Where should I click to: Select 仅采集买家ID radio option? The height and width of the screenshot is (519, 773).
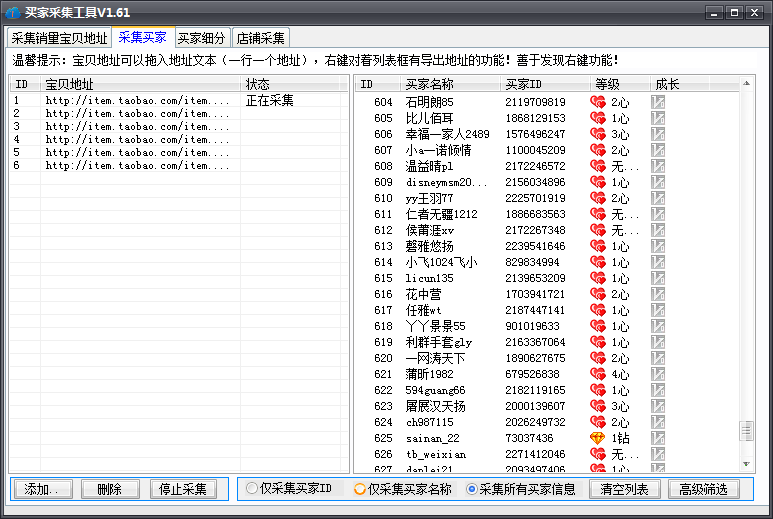(252, 489)
